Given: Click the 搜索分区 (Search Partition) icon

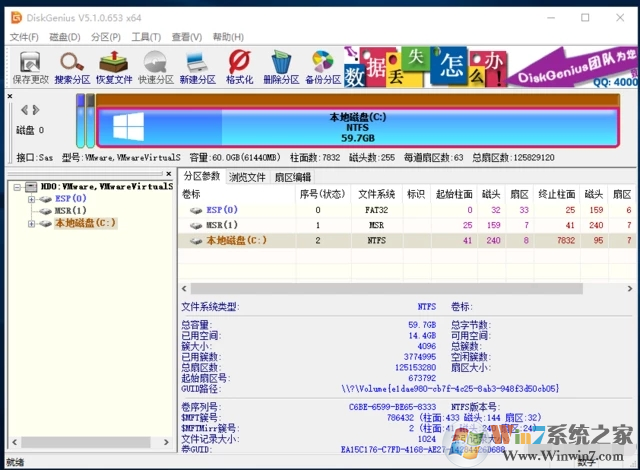Looking at the screenshot, I should coord(72,65).
